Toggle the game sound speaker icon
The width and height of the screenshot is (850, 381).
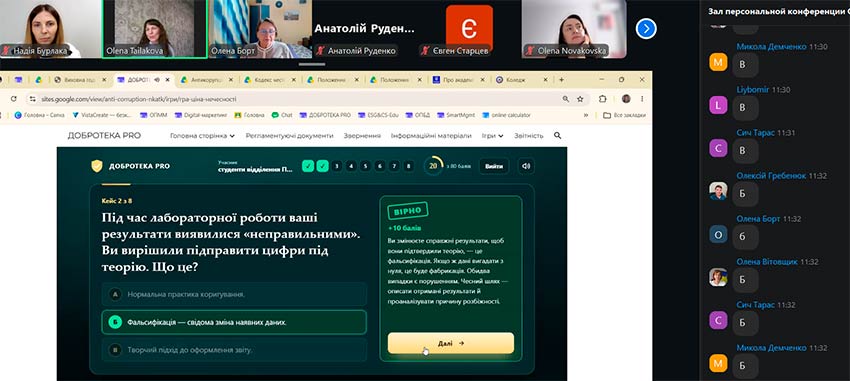525,166
